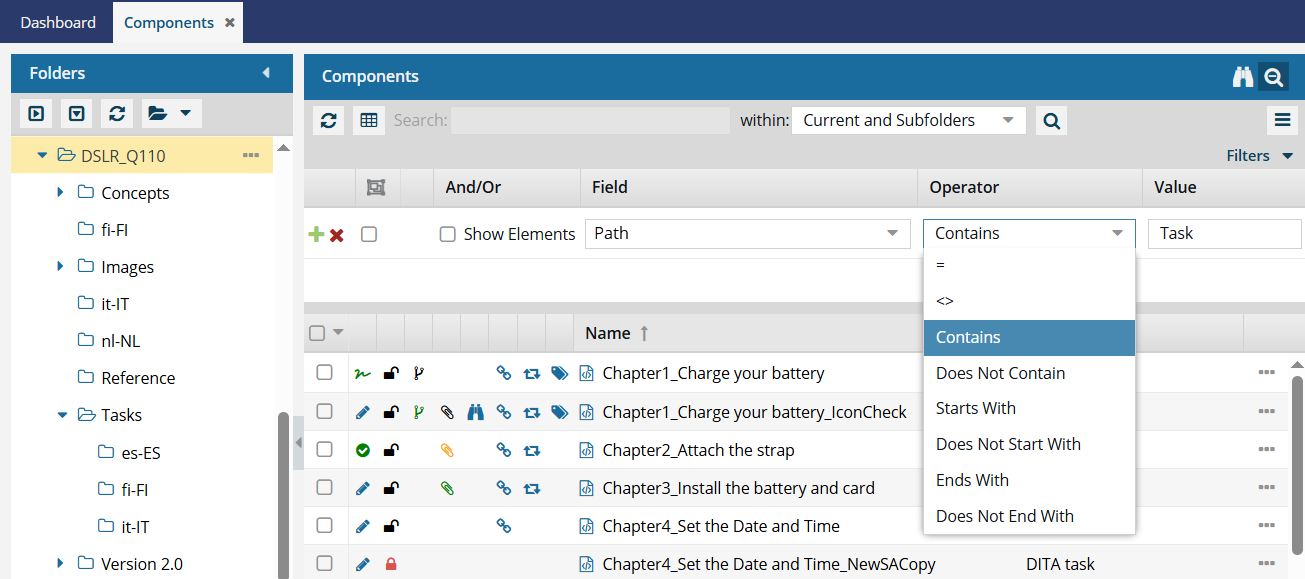Check the box for Chapter2_Attach the strap
Screen dimensions: 1305x579
point(324,450)
